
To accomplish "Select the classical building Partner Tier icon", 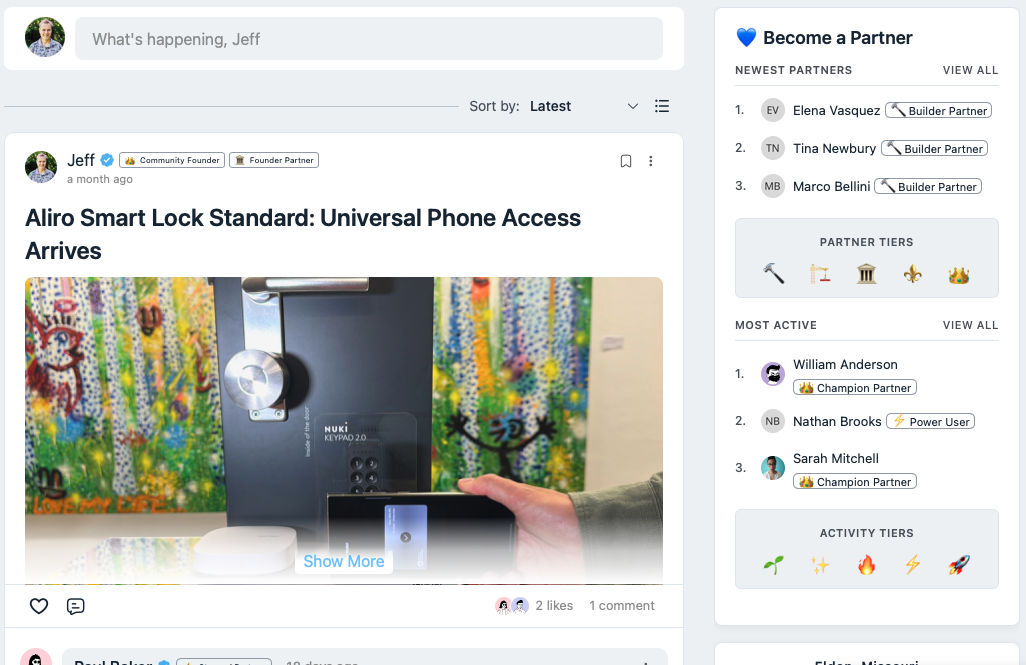I will 866,274.
